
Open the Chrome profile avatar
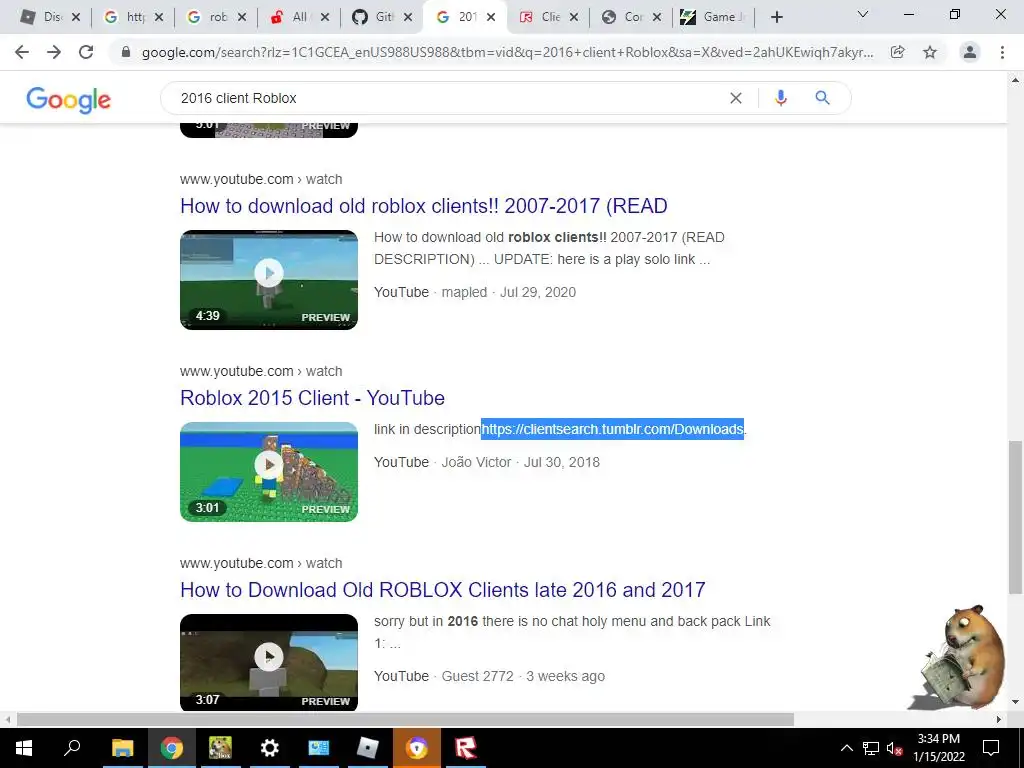(x=970, y=52)
